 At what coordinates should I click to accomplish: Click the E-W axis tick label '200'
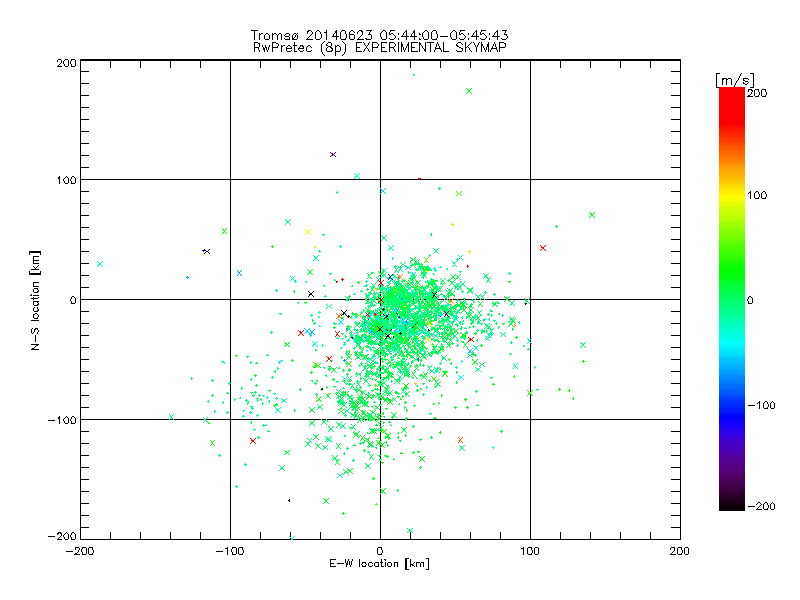[x=680, y=551]
